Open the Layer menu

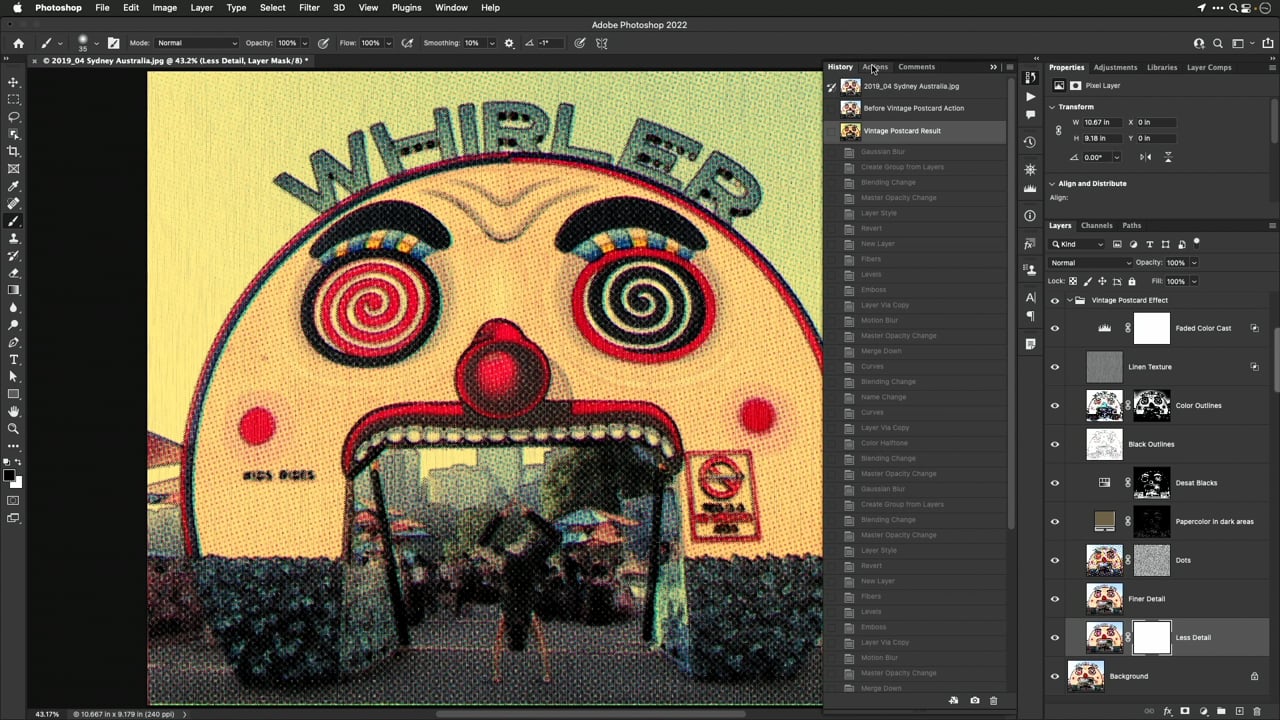click(201, 7)
